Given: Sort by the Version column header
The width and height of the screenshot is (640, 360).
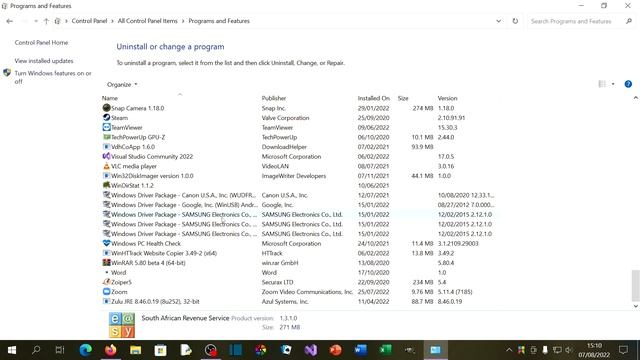Looking at the screenshot, I should point(447,98).
